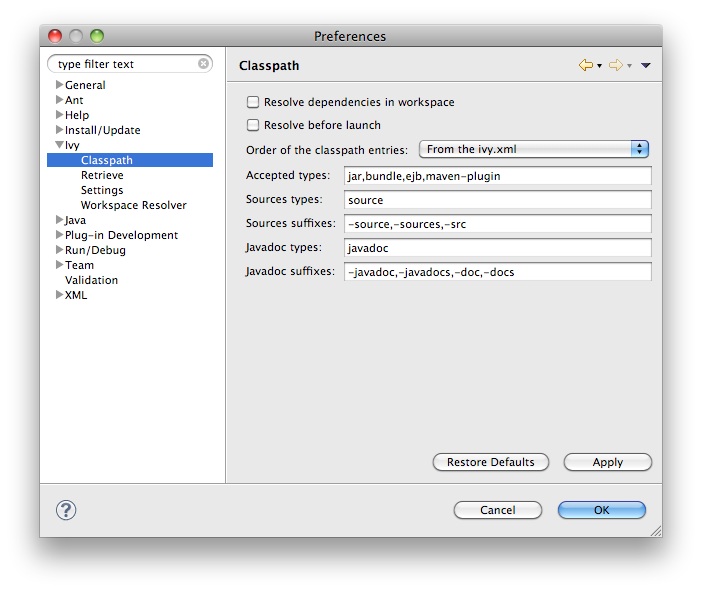Clear the filter text with the X icon

pyautogui.click(x=204, y=64)
